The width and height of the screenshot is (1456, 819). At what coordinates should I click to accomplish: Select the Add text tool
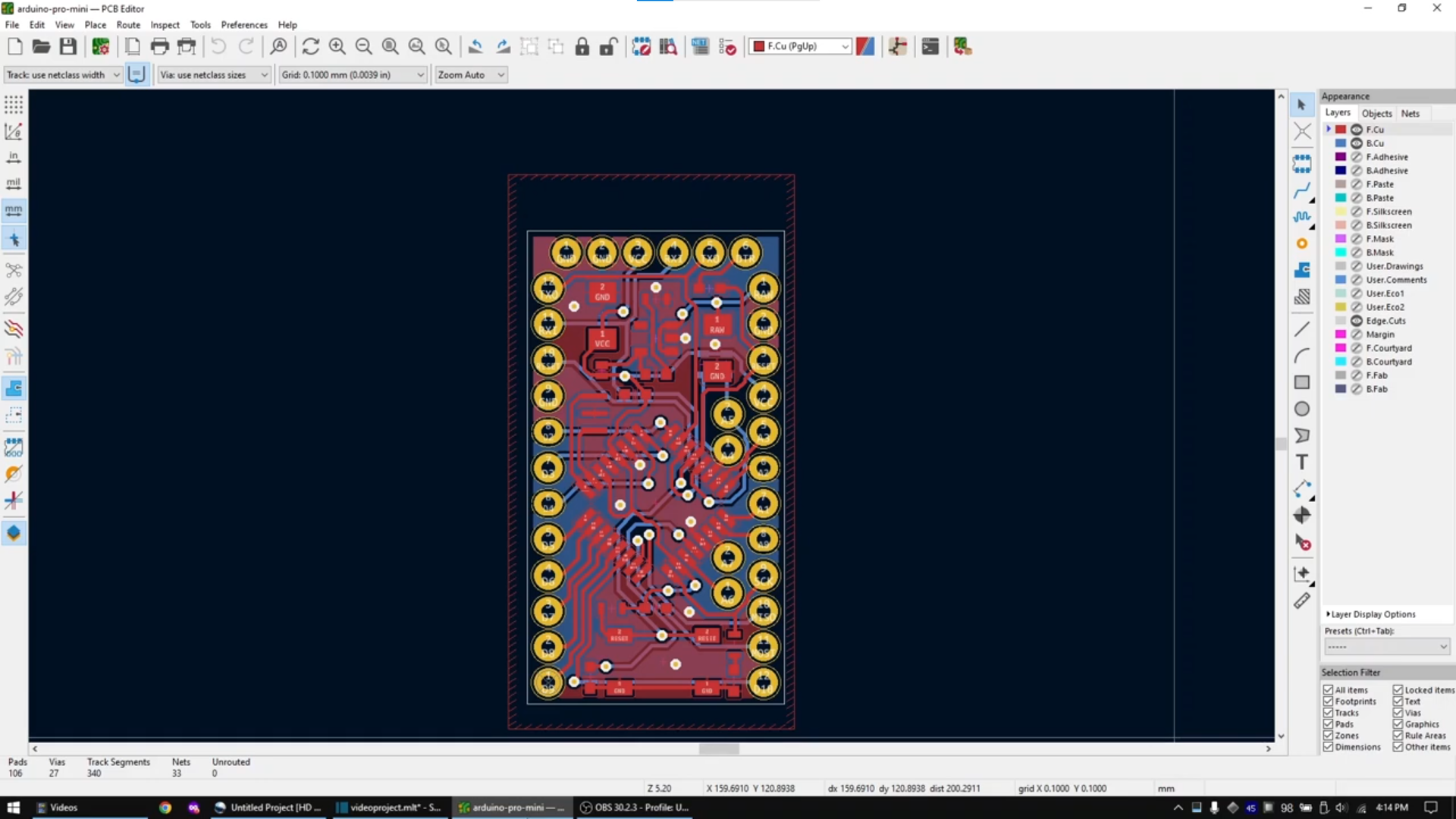point(1302,462)
